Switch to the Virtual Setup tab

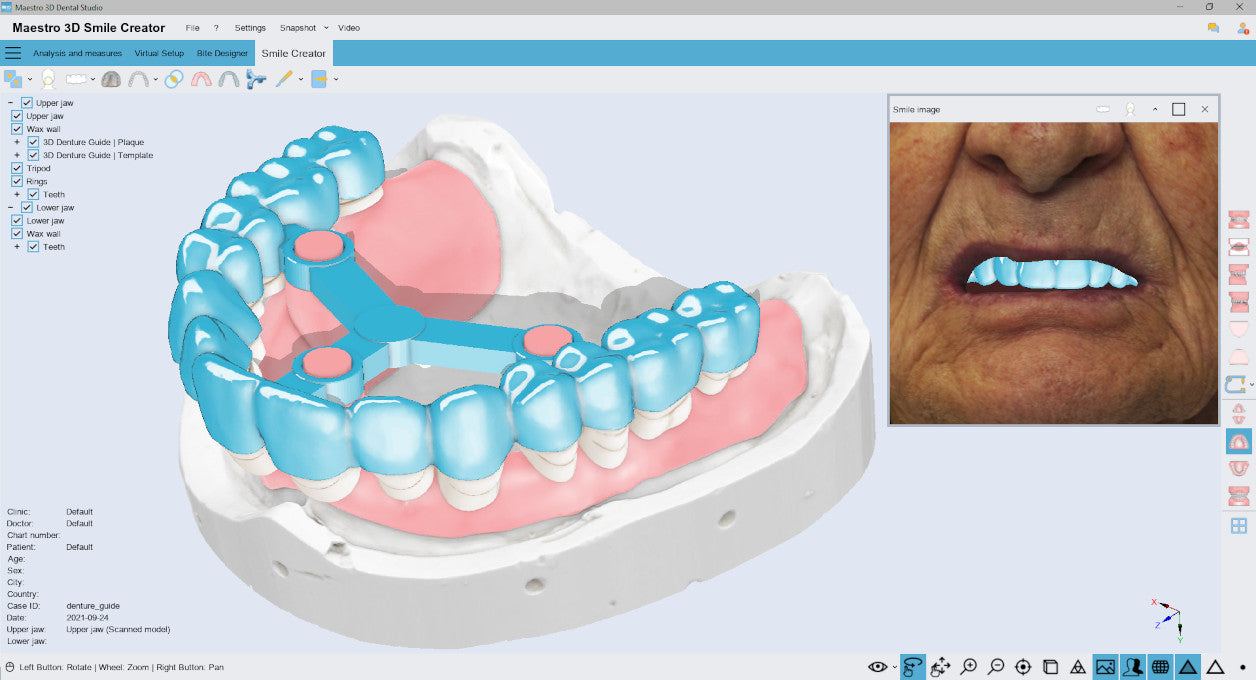159,53
